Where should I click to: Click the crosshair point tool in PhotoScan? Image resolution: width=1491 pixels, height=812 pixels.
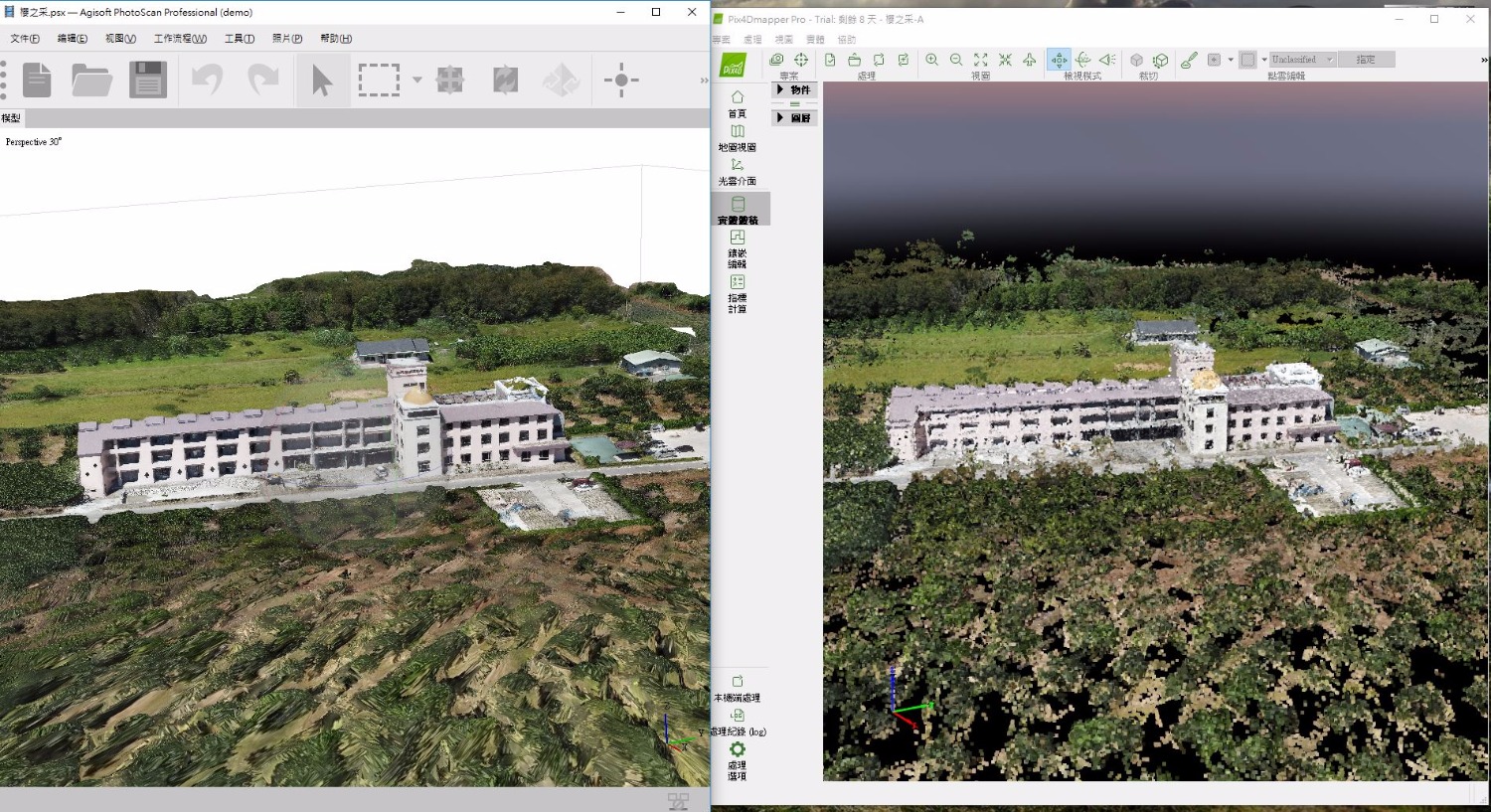[x=621, y=80]
